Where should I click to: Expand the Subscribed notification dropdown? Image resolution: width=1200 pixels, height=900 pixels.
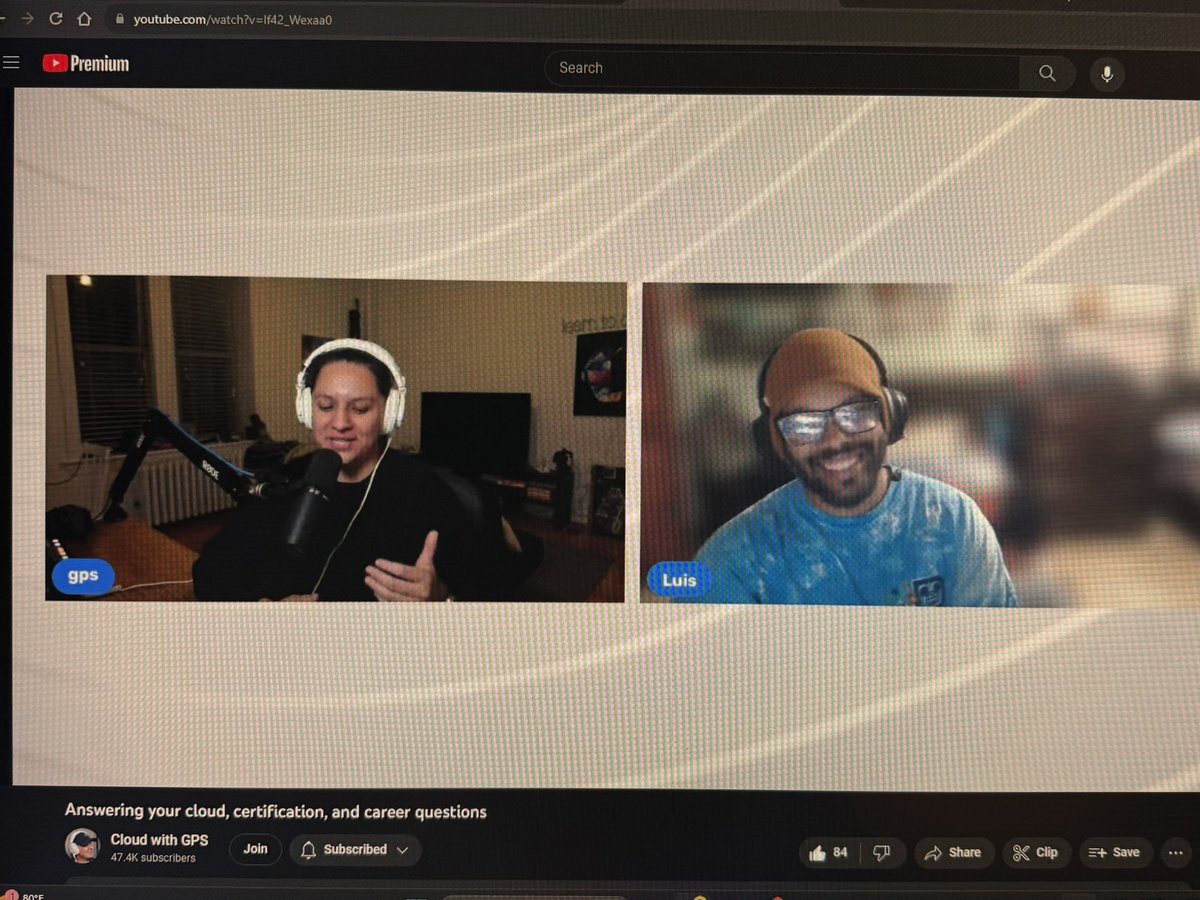tap(355, 850)
